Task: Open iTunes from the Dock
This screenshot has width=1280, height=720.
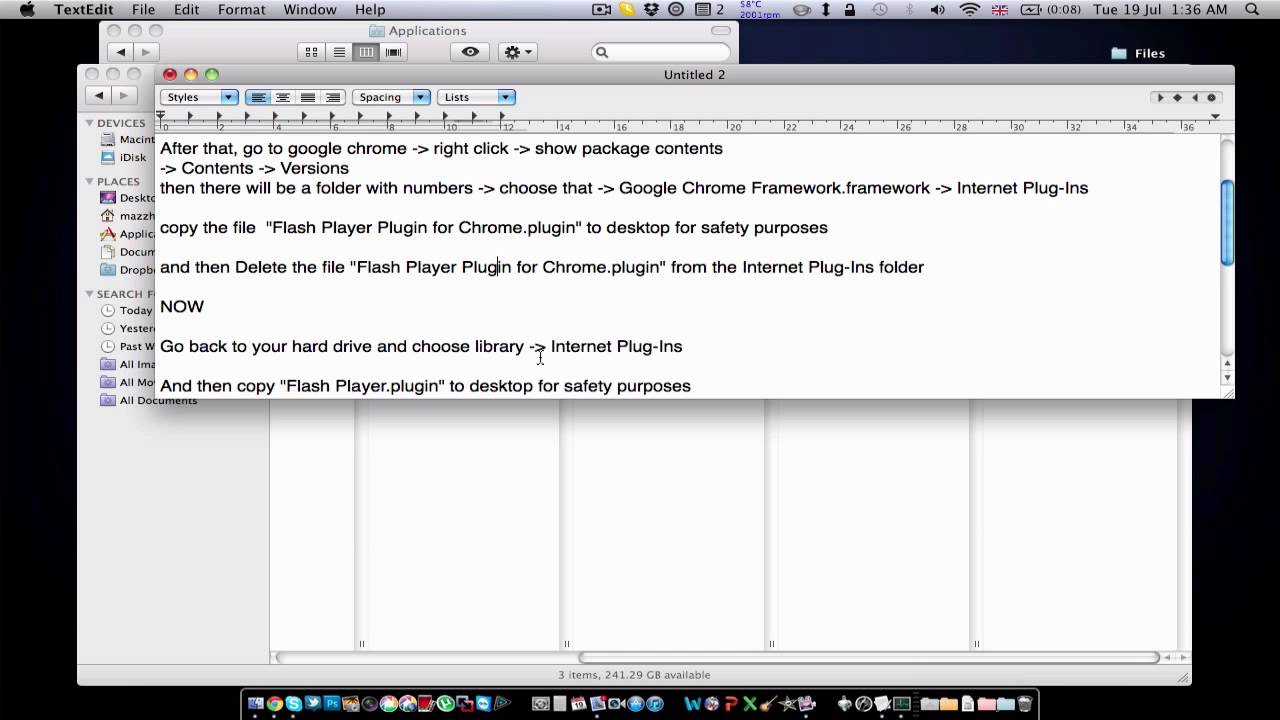Action: click(x=654, y=704)
